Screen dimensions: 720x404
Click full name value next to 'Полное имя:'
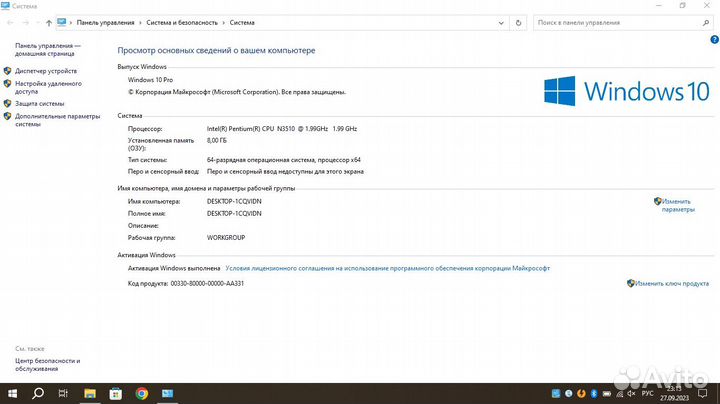(234, 213)
